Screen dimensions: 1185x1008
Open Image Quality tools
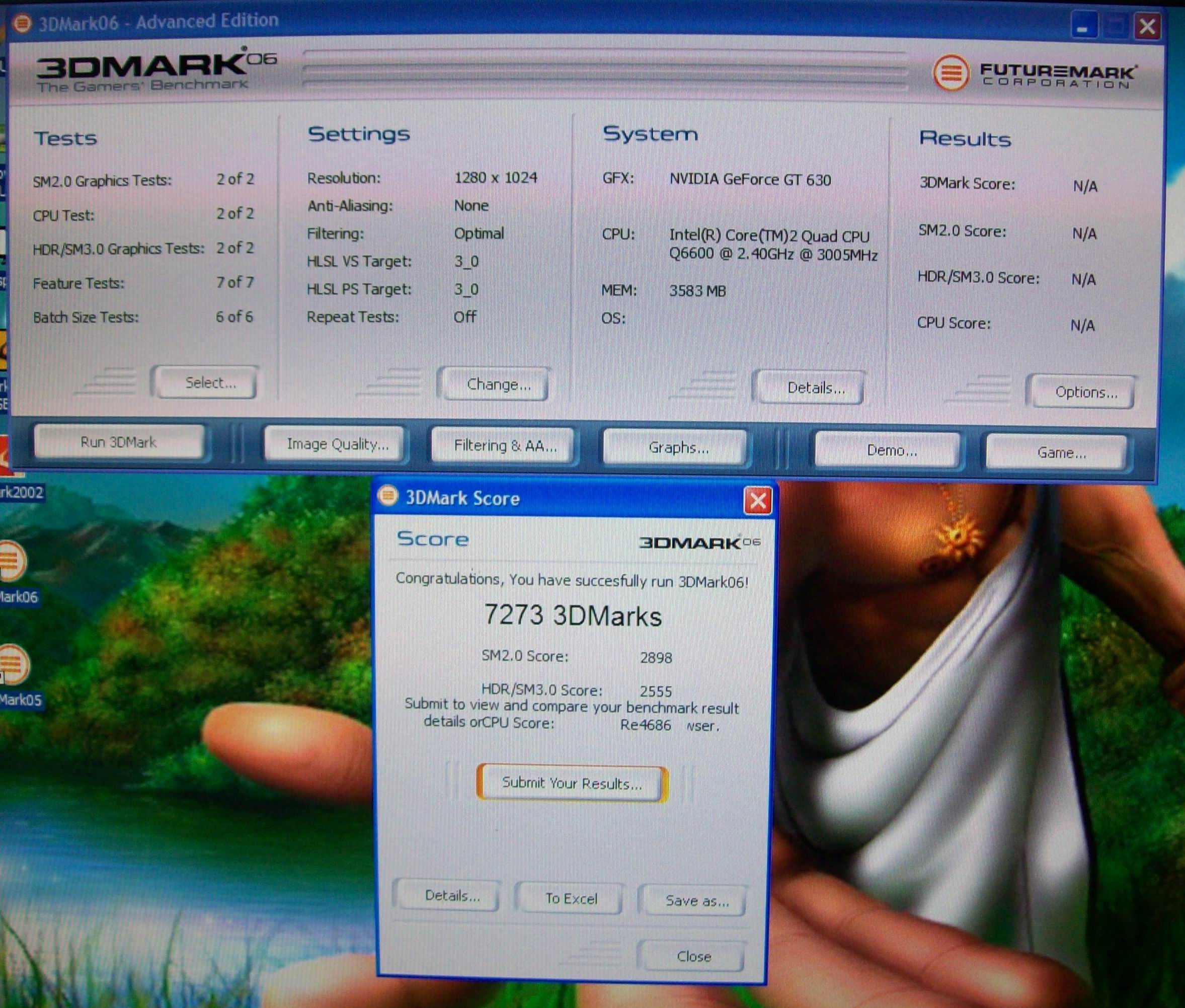coord(336,444)
